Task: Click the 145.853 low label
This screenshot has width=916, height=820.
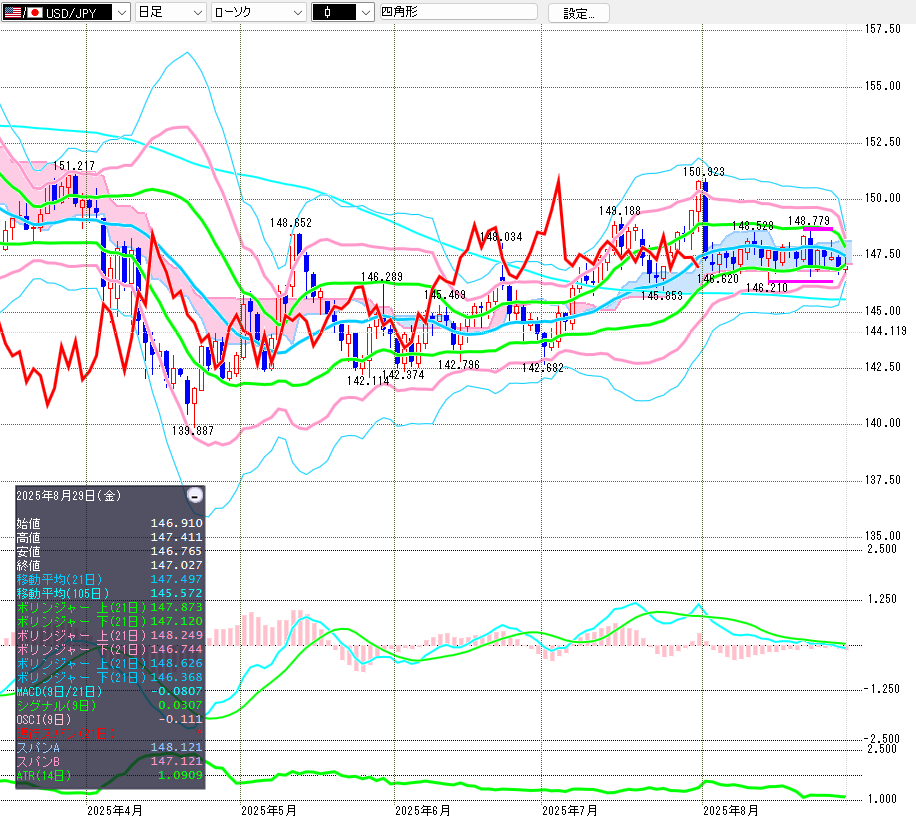Action: (x=661, y=296)
